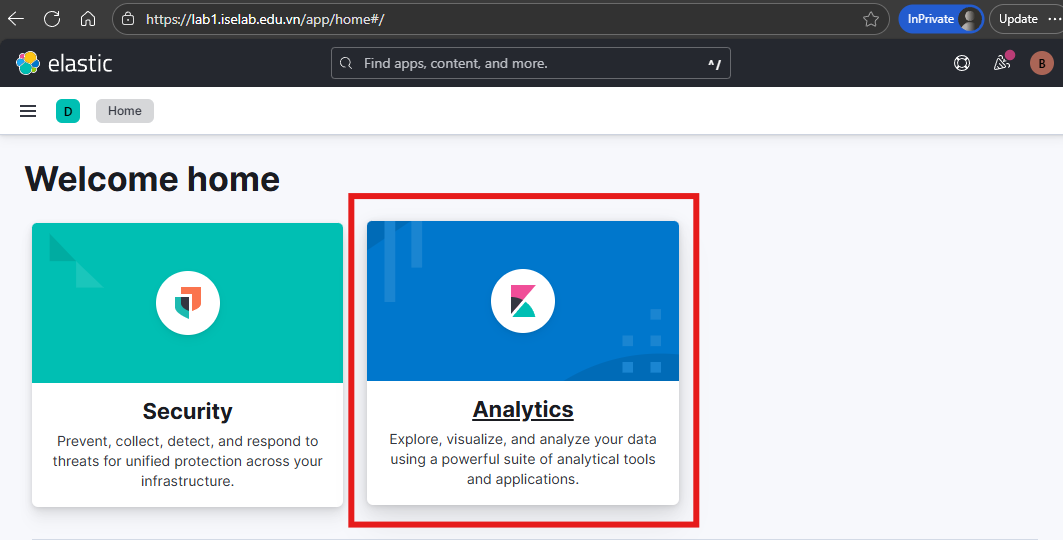Click the browser home icon
The image size is (1063, 540).
pyautogui.click(x=88, y=19)
